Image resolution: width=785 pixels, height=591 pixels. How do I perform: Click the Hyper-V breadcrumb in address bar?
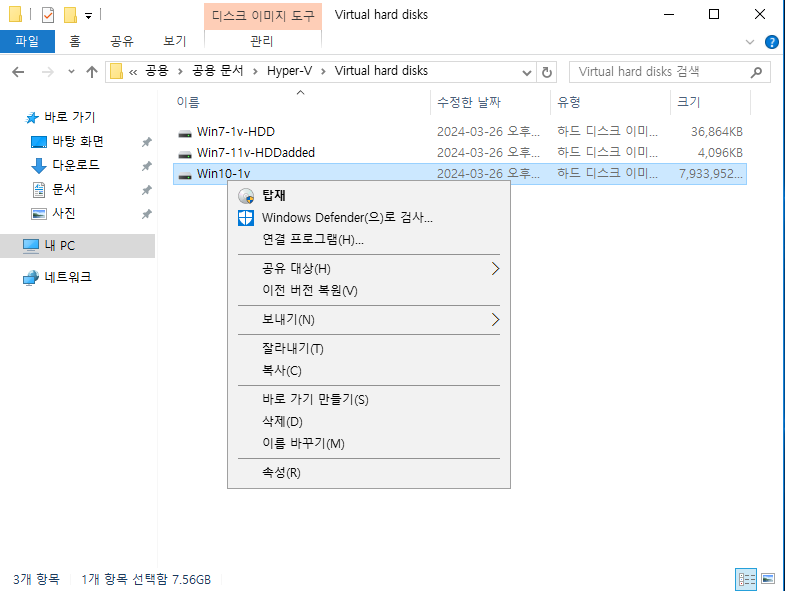(289, 71)
